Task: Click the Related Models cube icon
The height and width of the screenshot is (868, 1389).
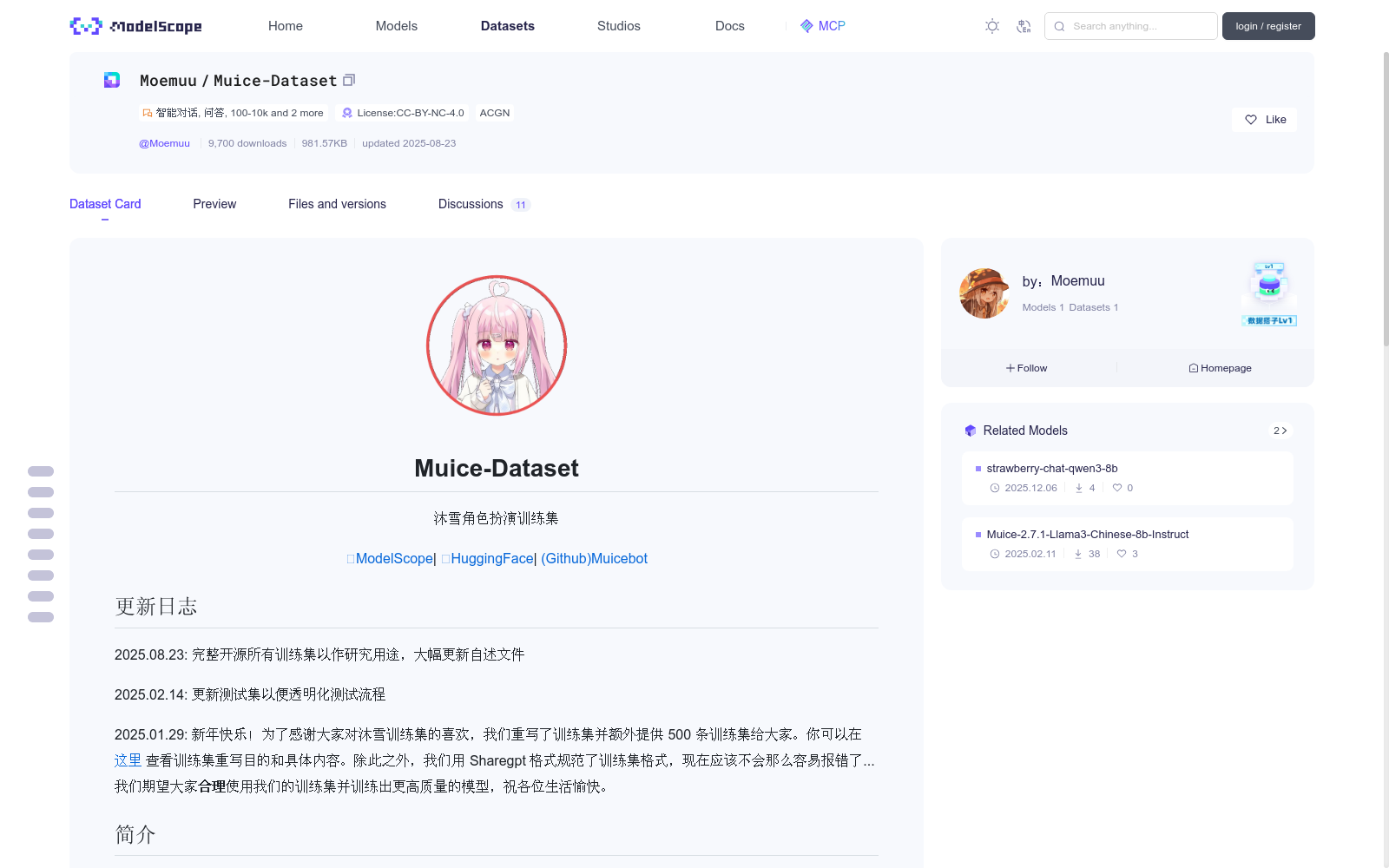Action: click(x=970, y=430)
